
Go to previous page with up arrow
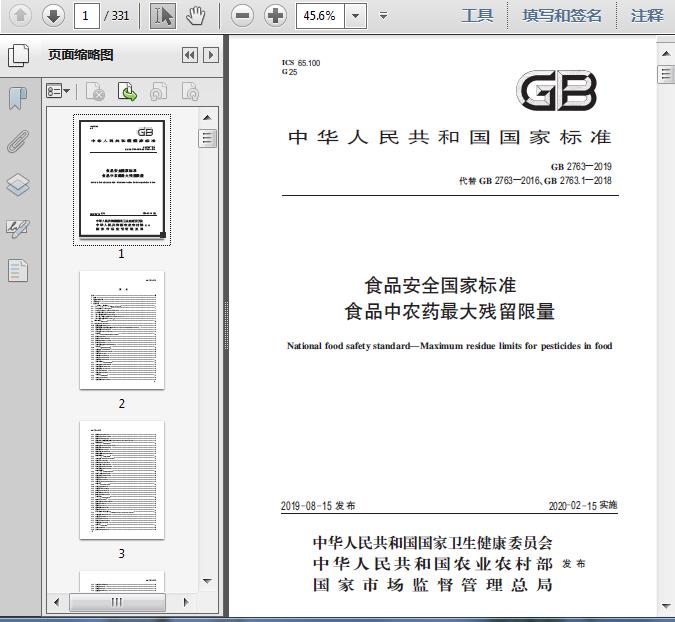pos(20,16)
